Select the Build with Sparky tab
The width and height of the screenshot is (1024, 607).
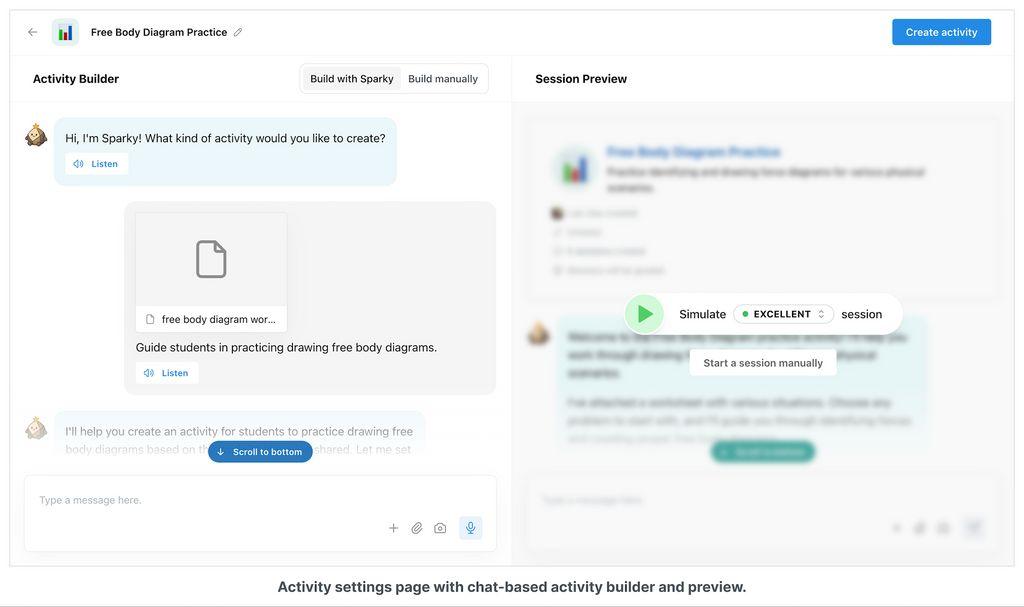(x=351, y=78)
